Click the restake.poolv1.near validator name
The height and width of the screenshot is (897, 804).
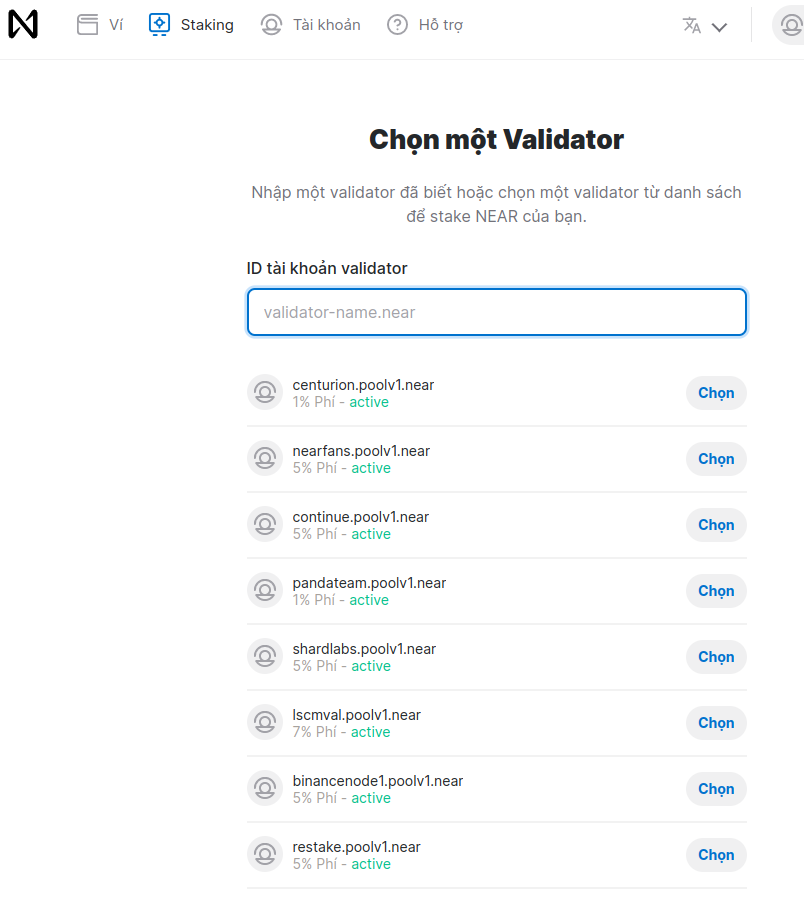tap(357, 847)
